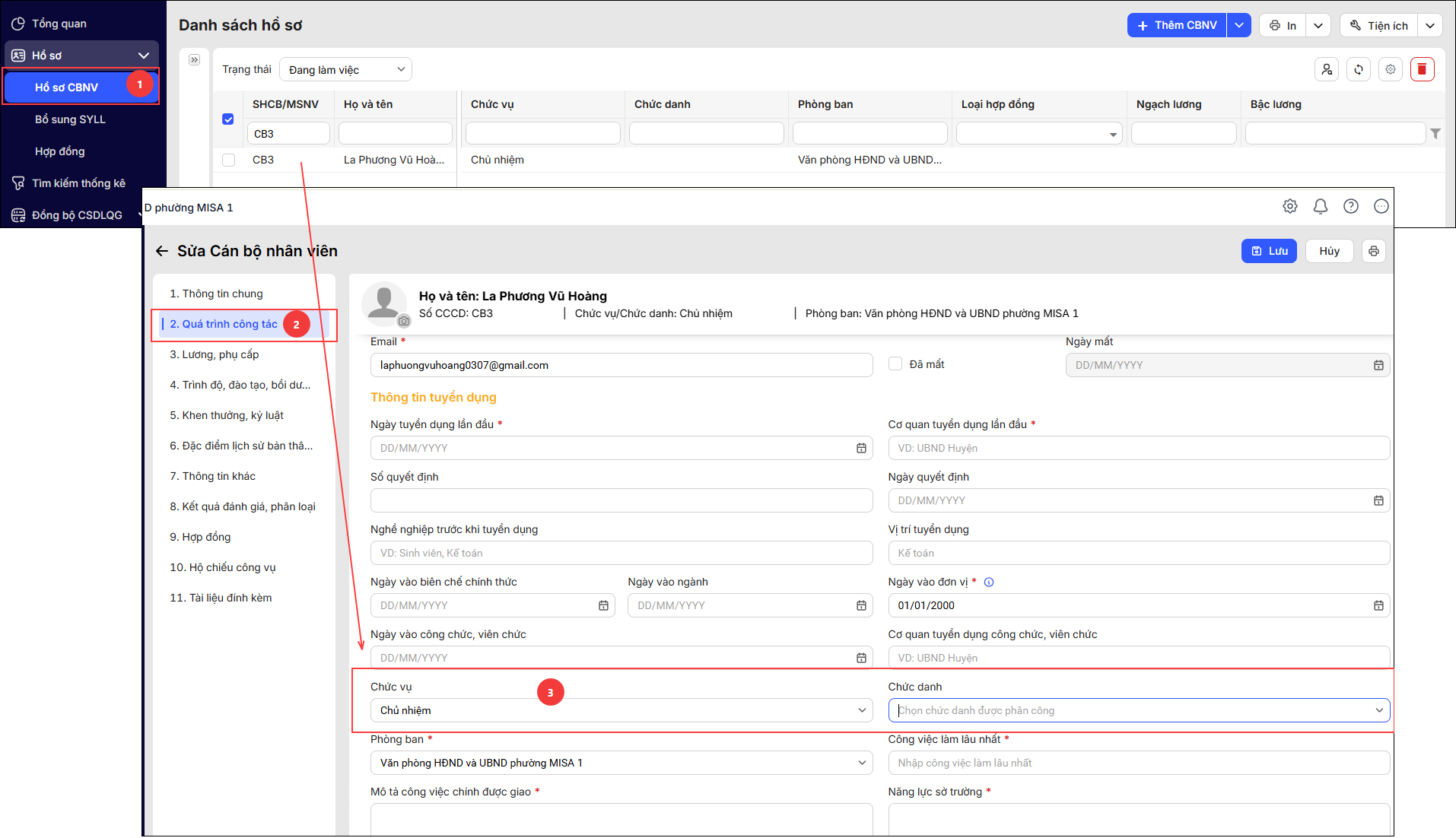The width and height of the screenshot is (1456, 838).
Task: Click the Tiện ích button
Action: tap(1379, 25)
